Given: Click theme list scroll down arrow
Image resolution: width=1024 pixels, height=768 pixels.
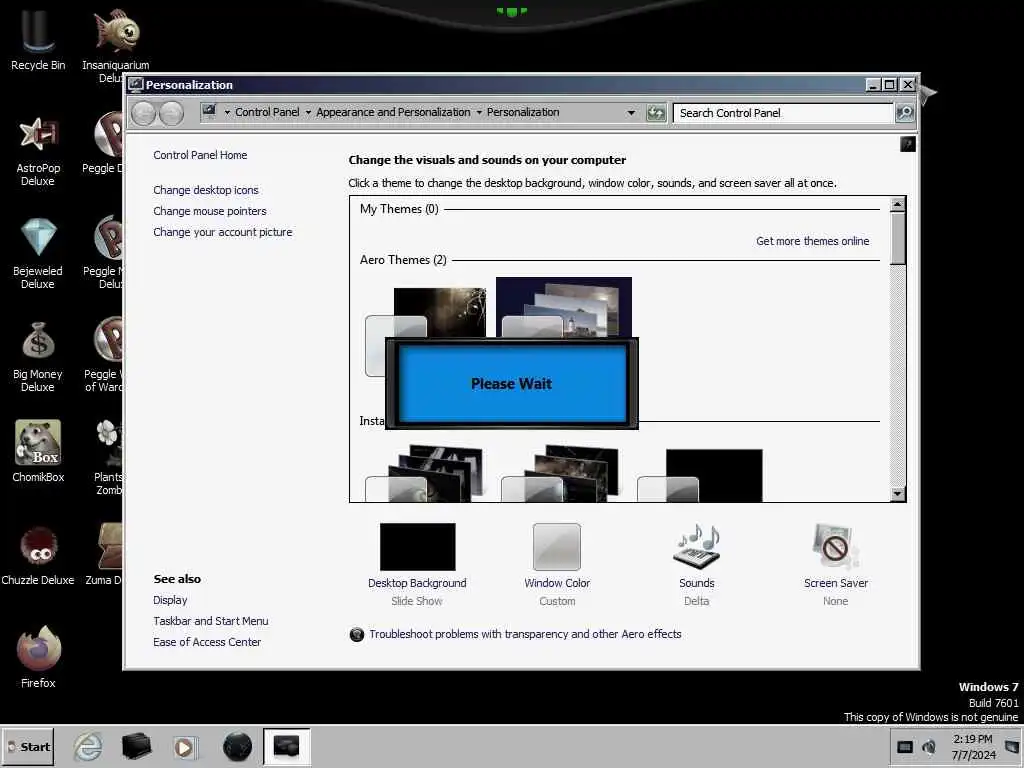Looking at the screenshot, I should [x=898, y=494].
